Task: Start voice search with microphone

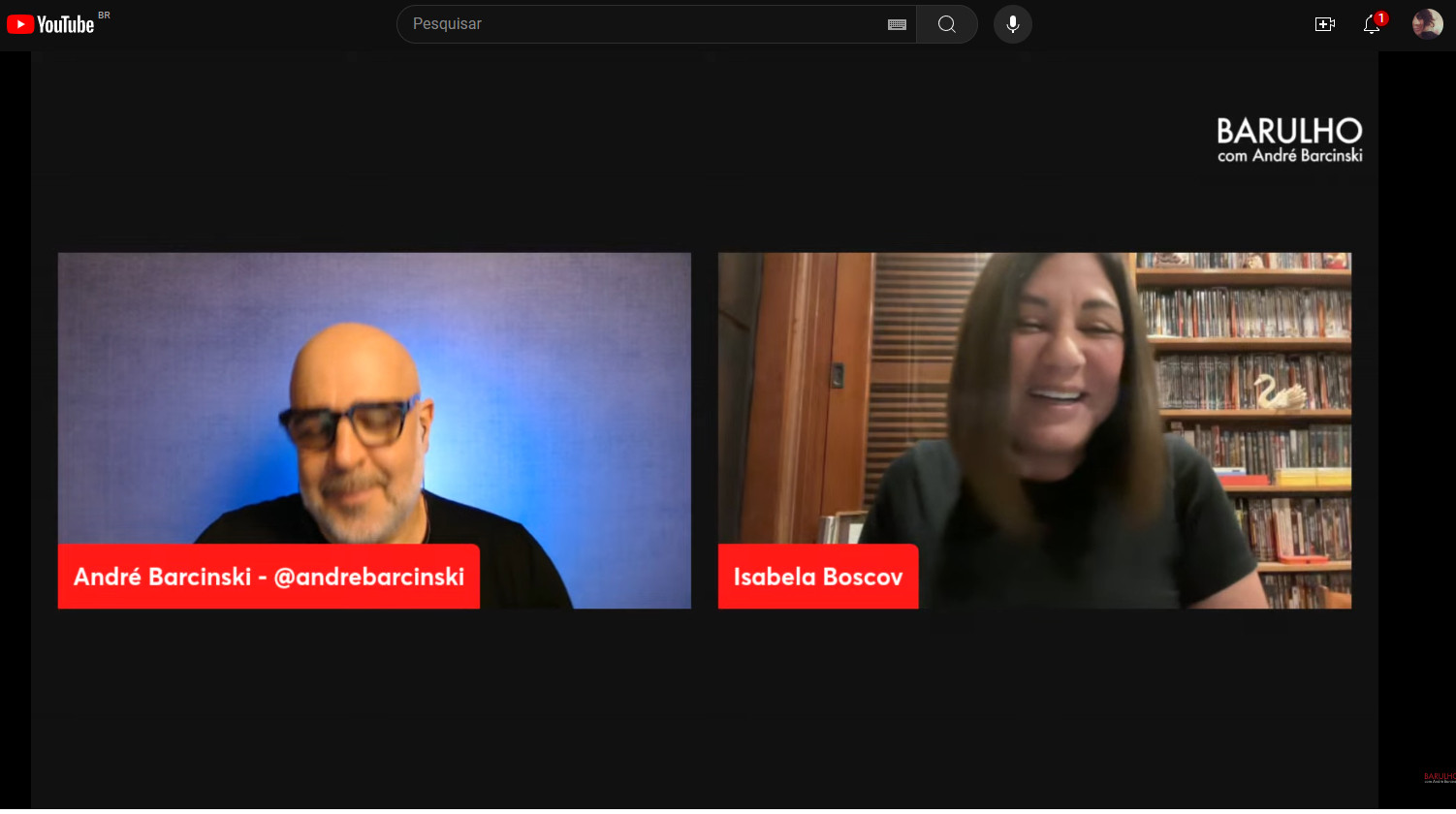Action: [1013, 24]
